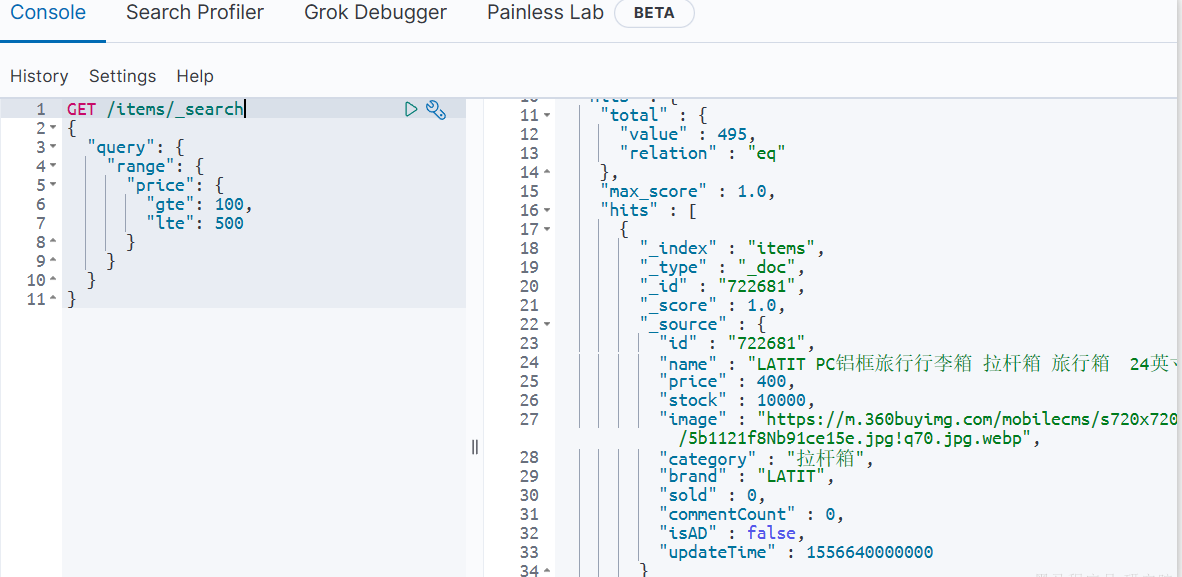Open the wrench actions menu for request
1182x577 pixels.
click(x=436, y=109)
